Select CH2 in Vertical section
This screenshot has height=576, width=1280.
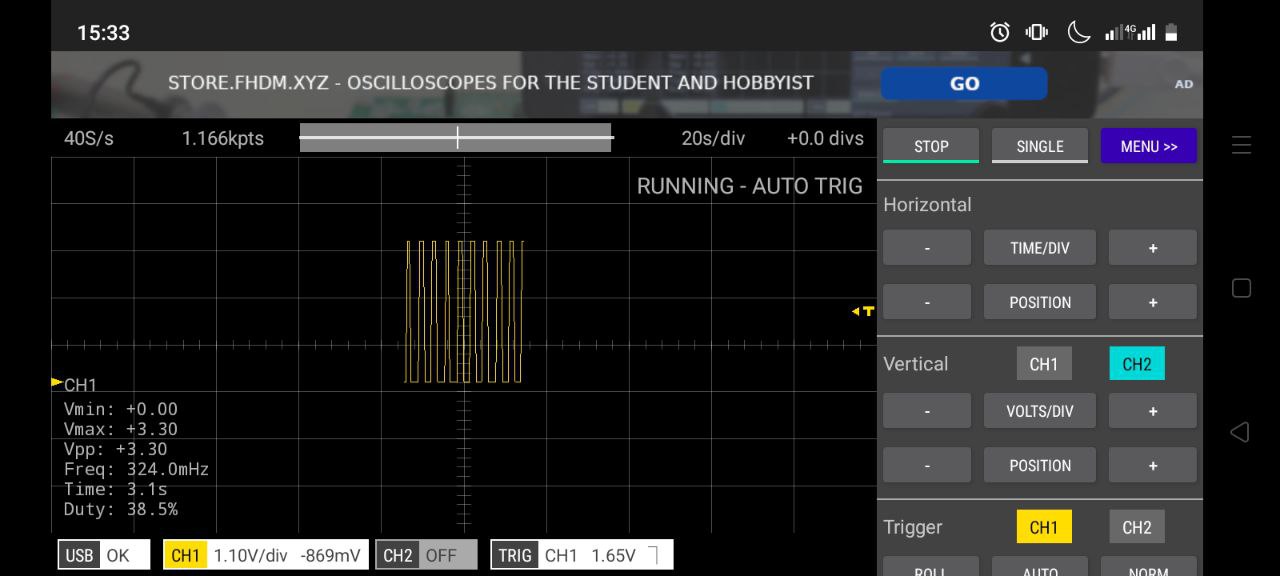click(x=1136, y=364)
